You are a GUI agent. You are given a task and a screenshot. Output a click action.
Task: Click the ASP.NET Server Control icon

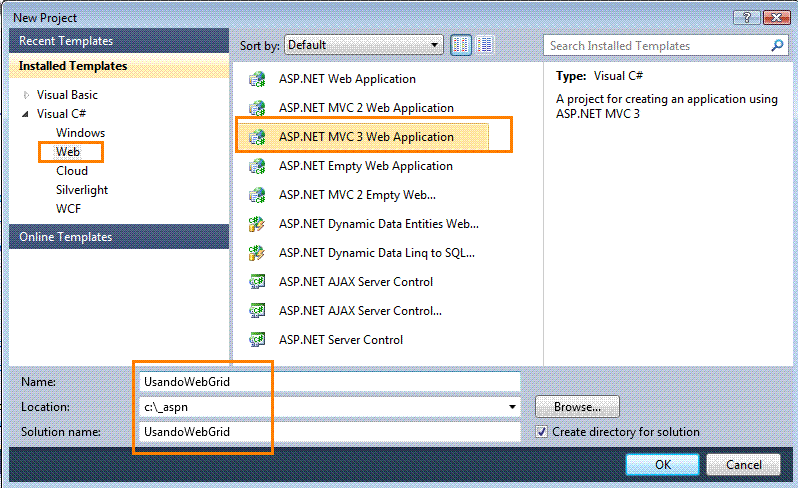point(257,340)
